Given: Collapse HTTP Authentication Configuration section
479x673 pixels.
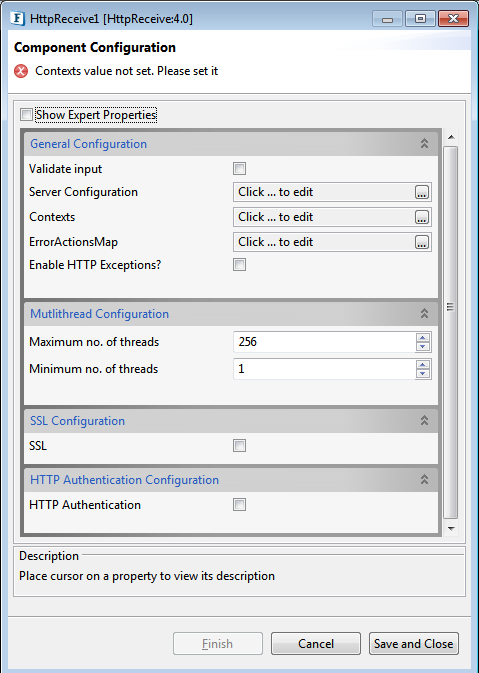Looking at the screenshot, I should coord(424,479).
